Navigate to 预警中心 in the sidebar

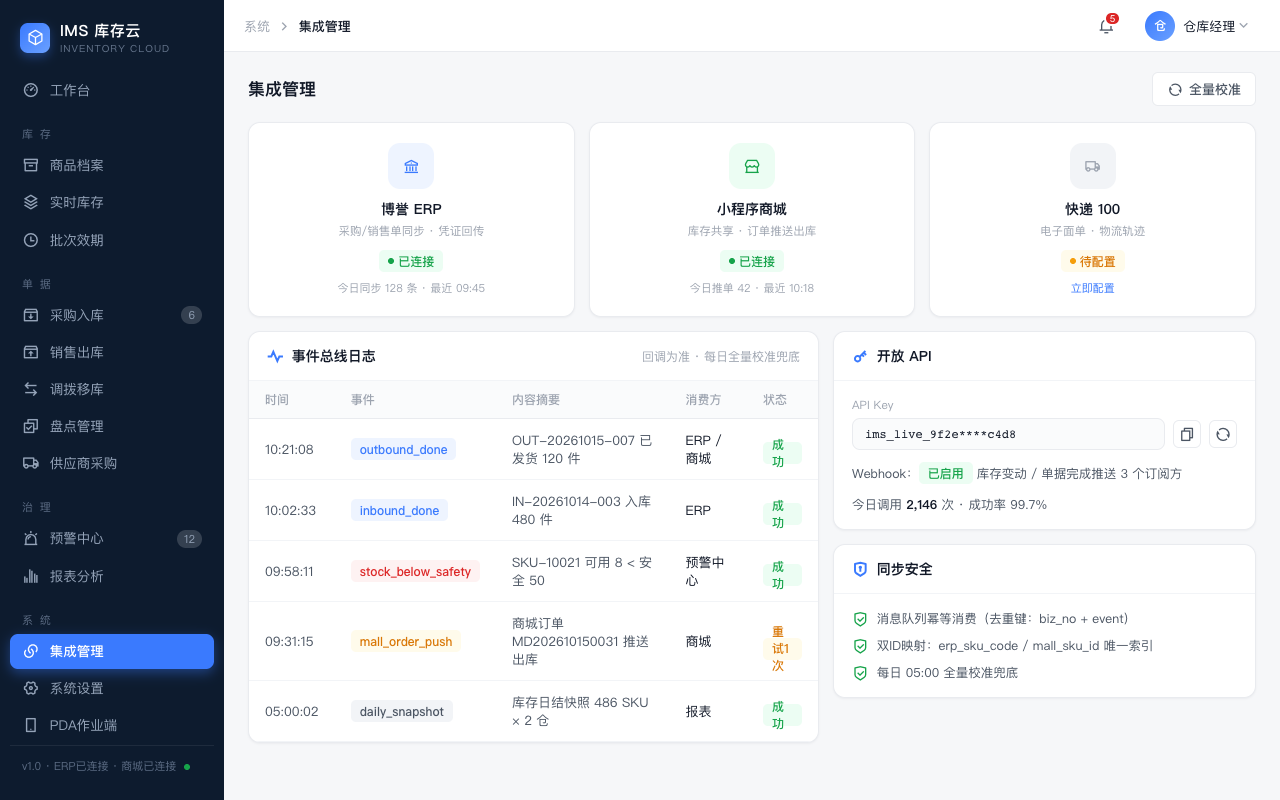(x=112, y=538)
